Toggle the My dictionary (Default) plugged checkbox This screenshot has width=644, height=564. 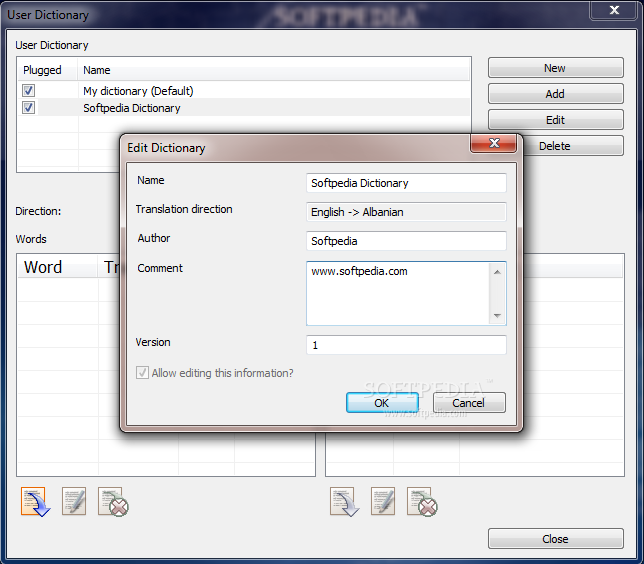28,90
